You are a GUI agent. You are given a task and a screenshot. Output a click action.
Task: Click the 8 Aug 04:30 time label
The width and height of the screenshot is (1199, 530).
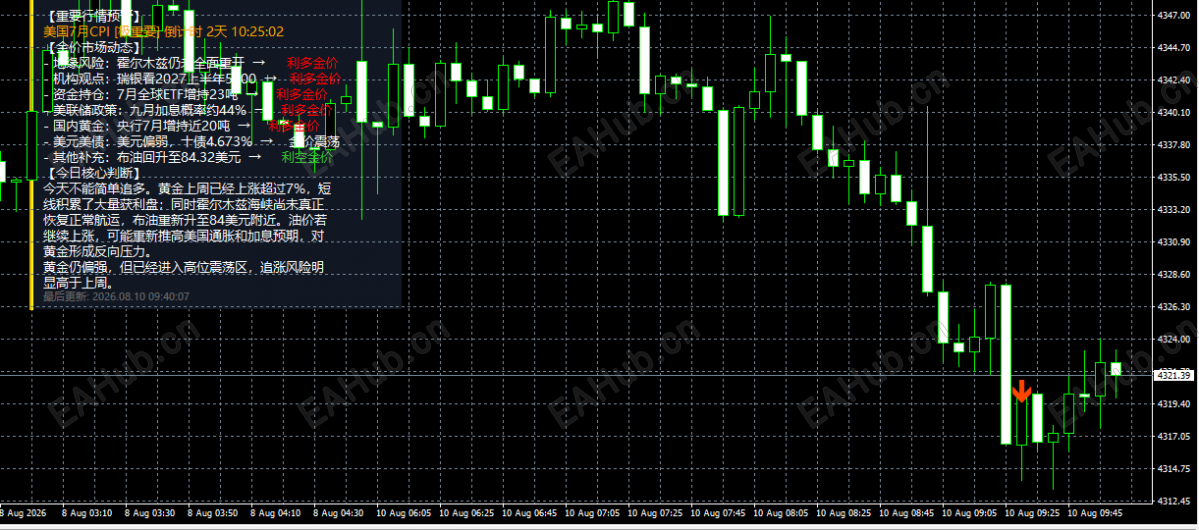(339, 512)
